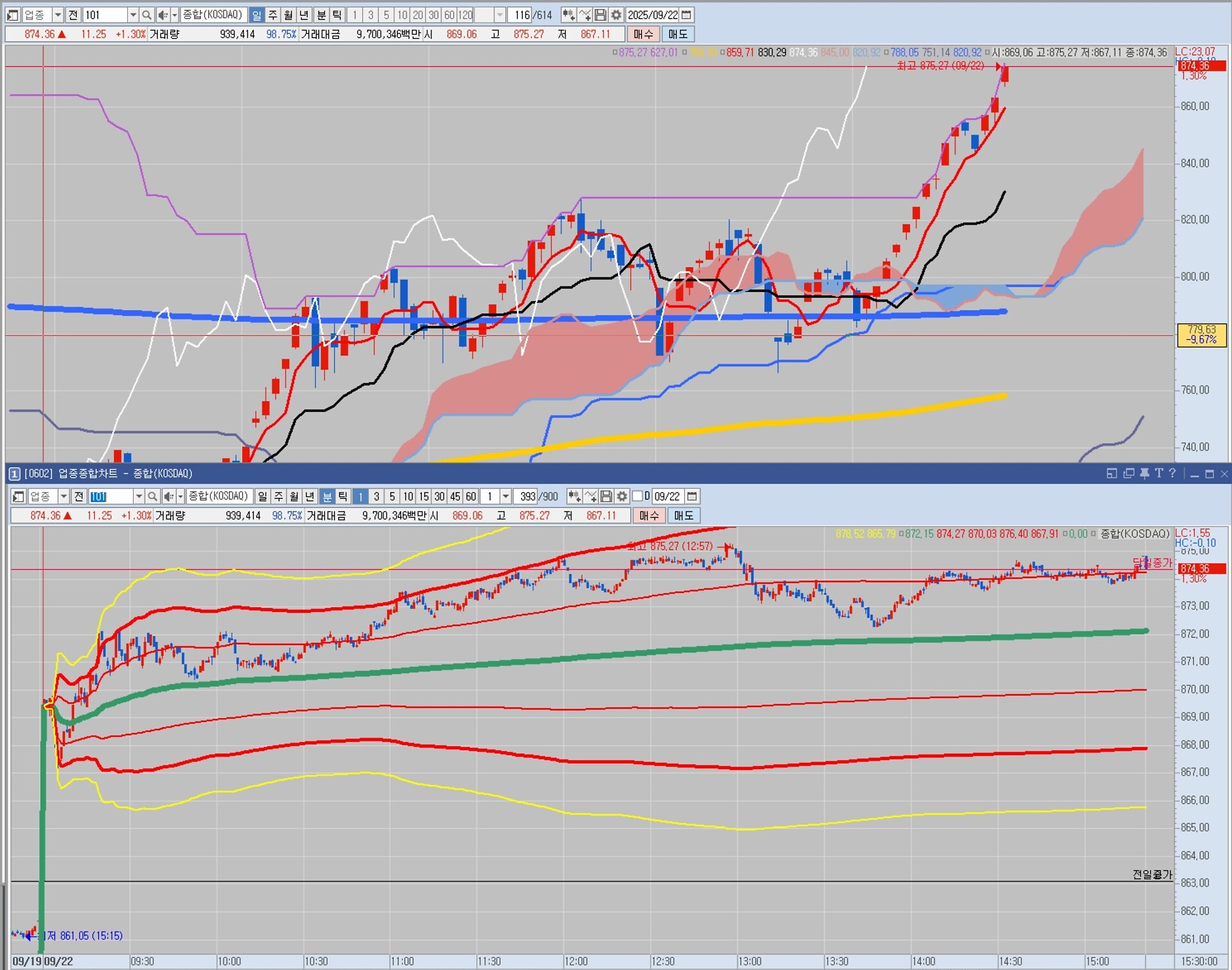Click the chart line tool icon in the lower chart toolbar

(x=590, y=496)
